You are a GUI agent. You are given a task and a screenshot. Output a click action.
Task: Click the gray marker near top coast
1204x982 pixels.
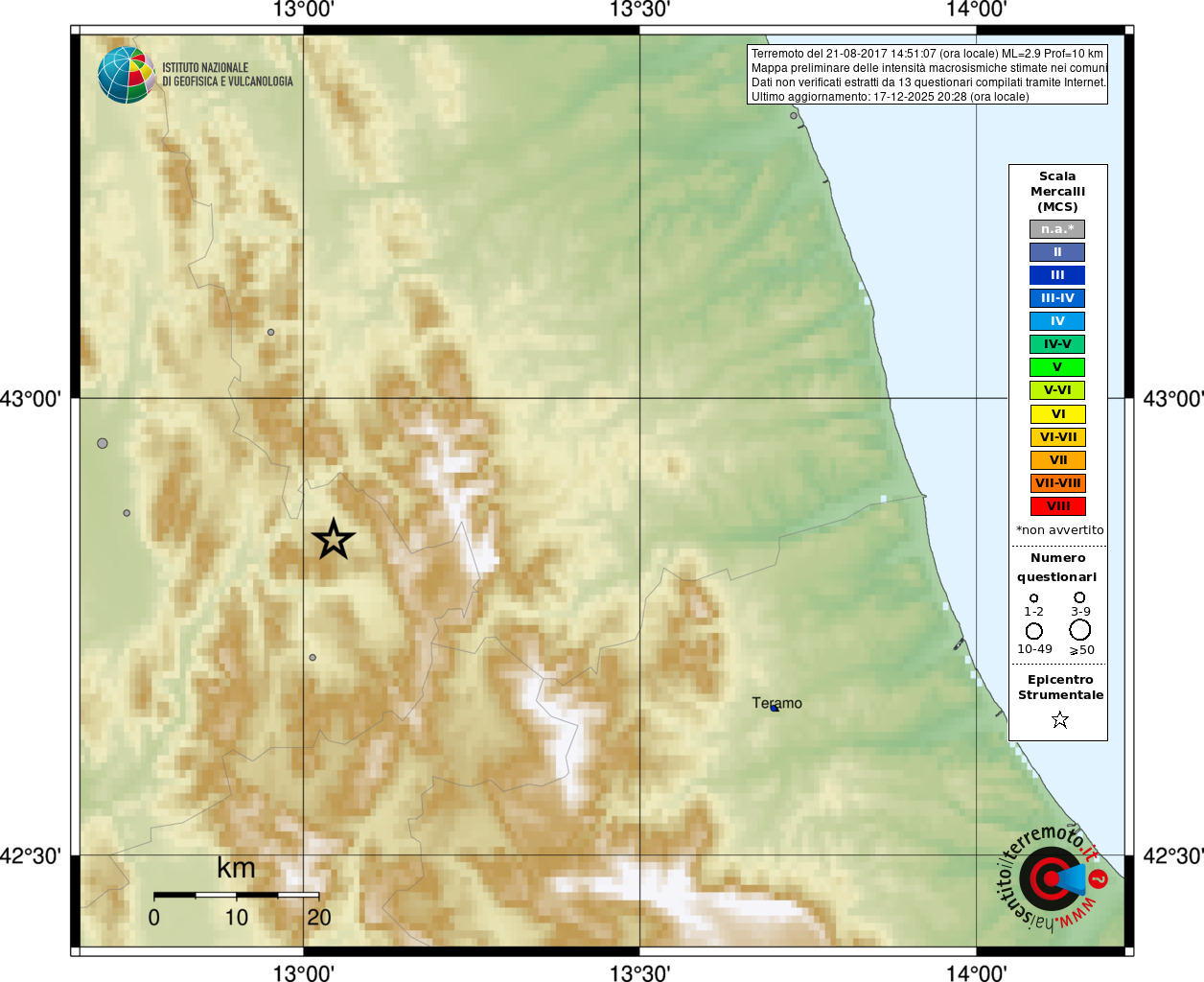tap(794, 116)
